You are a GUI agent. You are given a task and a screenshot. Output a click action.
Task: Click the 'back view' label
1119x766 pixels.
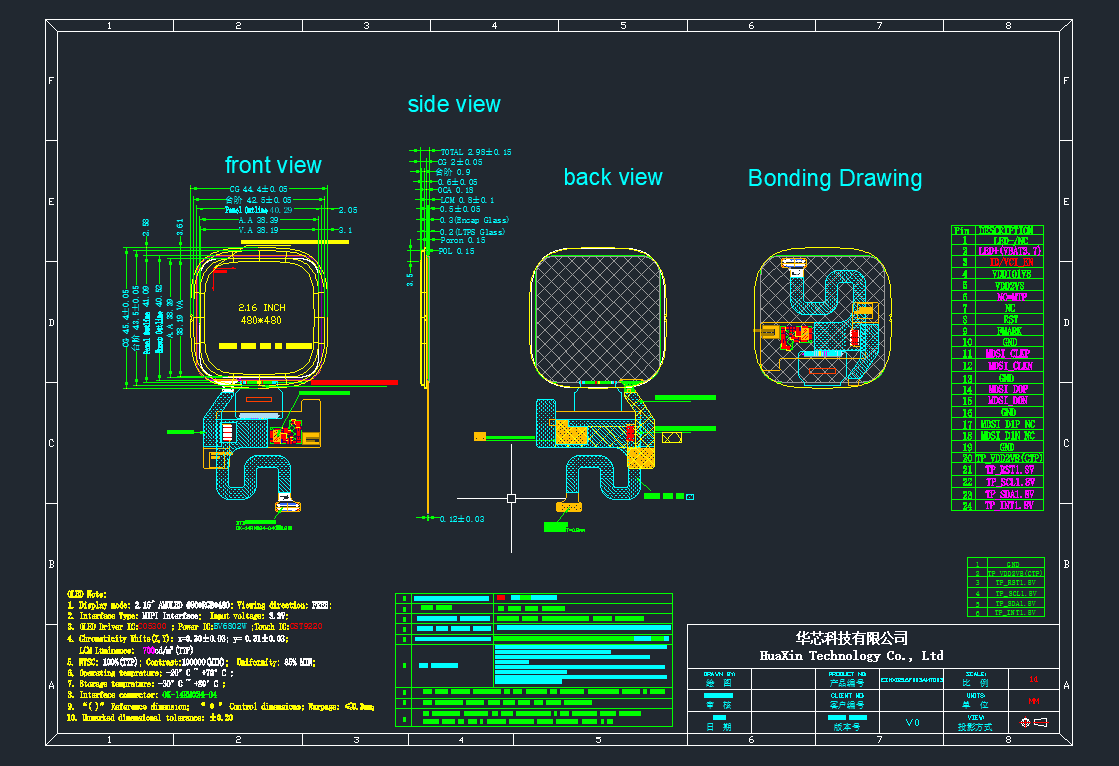tap(612, 177)
